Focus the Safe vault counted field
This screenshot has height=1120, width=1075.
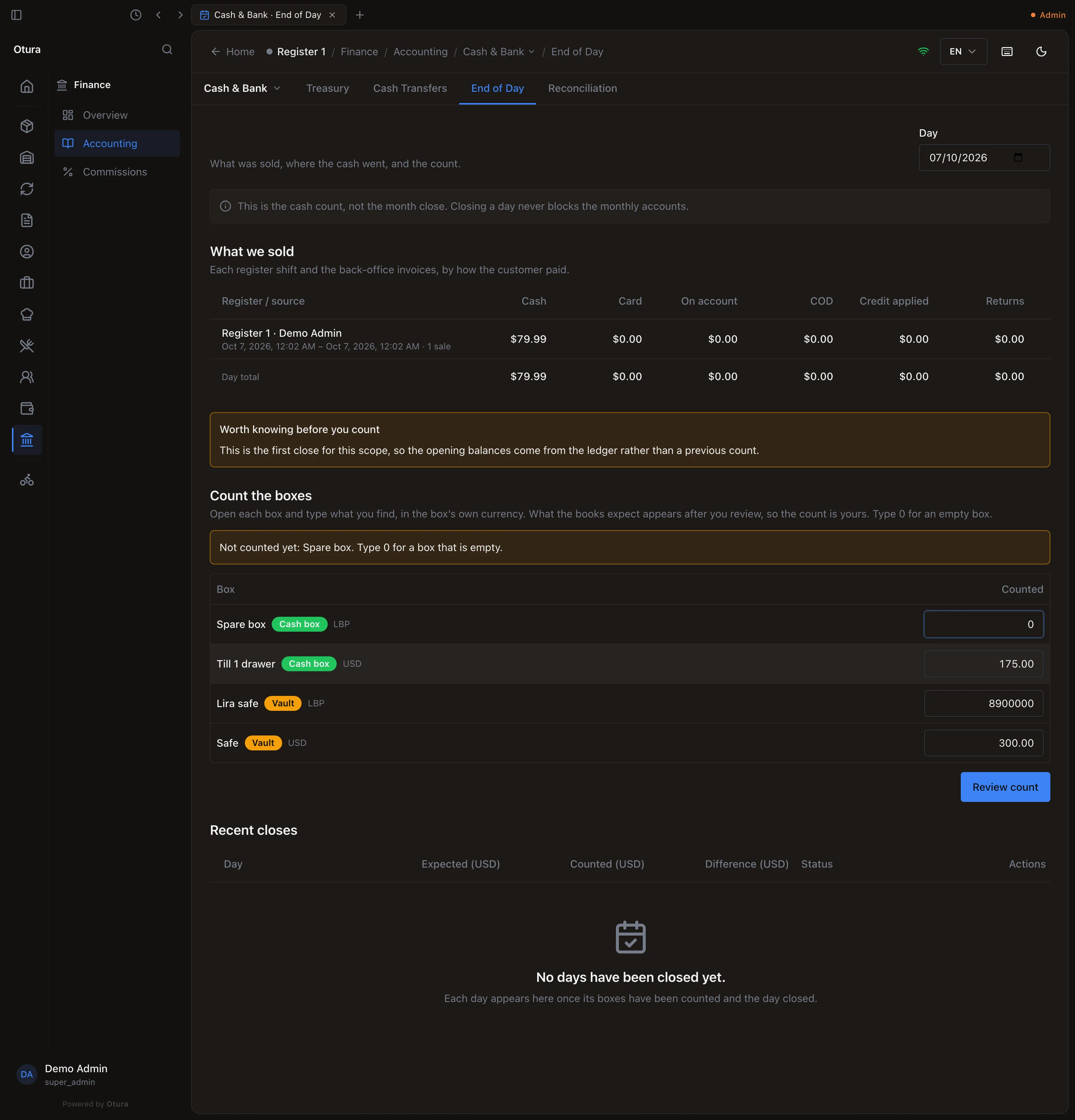984,743
